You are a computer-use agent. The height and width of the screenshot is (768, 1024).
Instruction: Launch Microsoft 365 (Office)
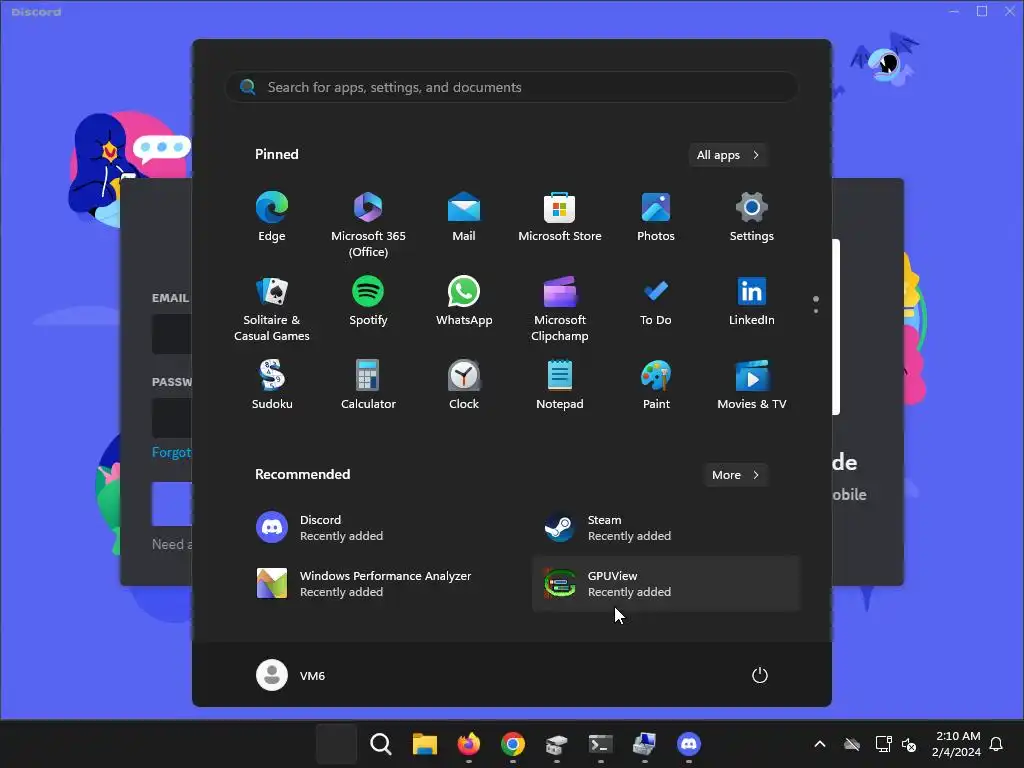pos(368,224)
